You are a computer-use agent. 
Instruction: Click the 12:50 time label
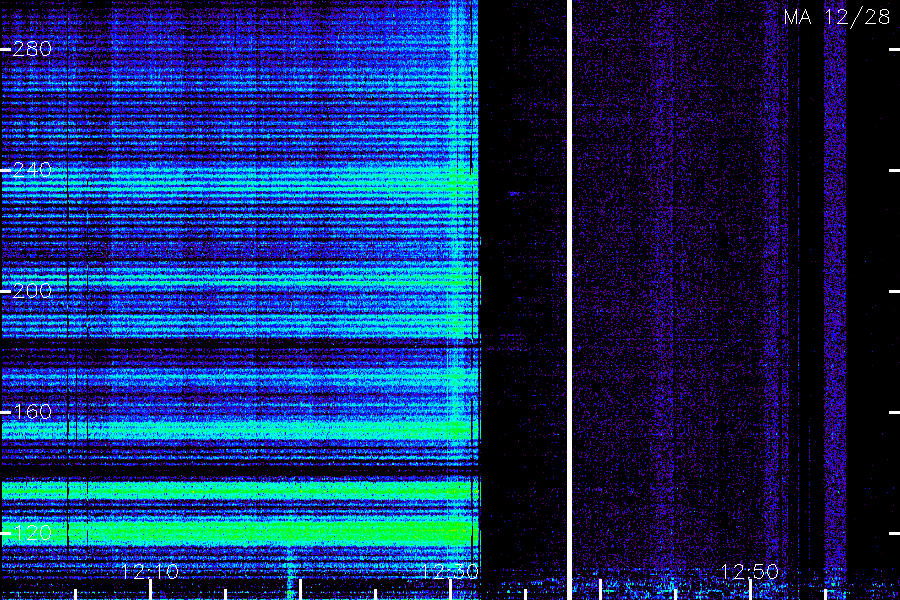(x=750, y=572)
